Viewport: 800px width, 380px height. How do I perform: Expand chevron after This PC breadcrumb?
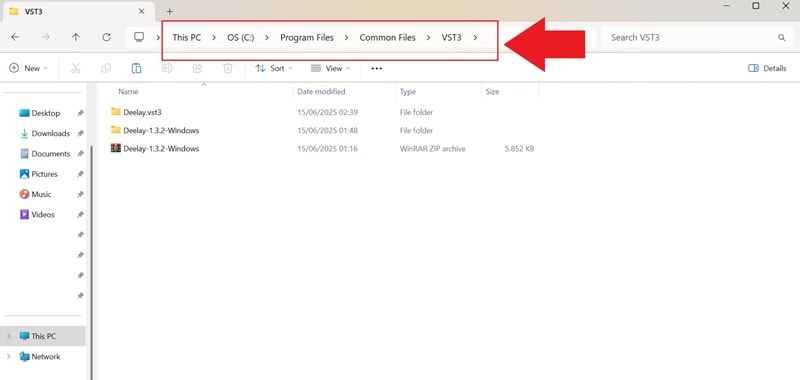click(214, 37)
